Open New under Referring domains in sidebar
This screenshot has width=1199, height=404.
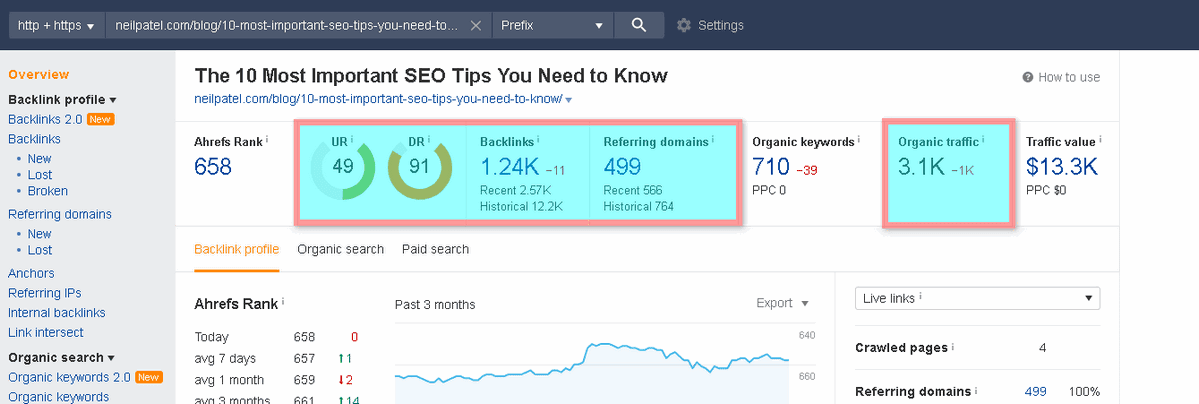39,234
